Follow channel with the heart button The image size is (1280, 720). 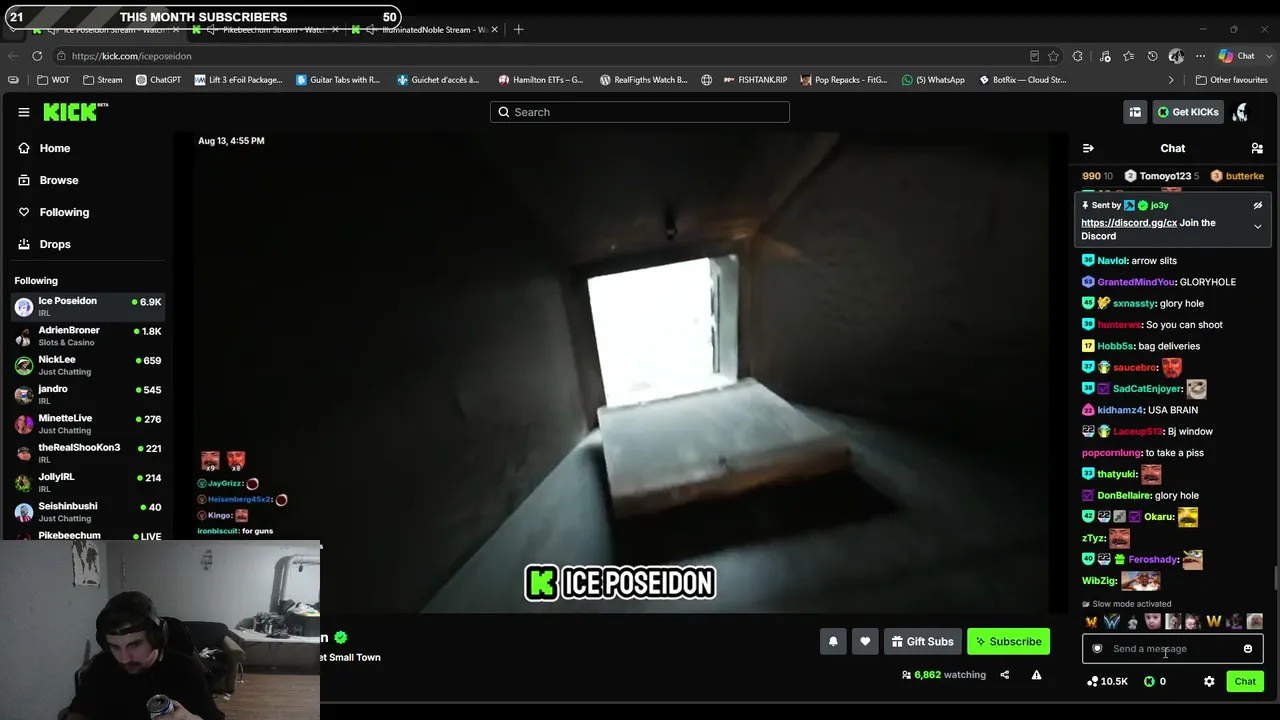pyautogui.click(x=865, y=642)
